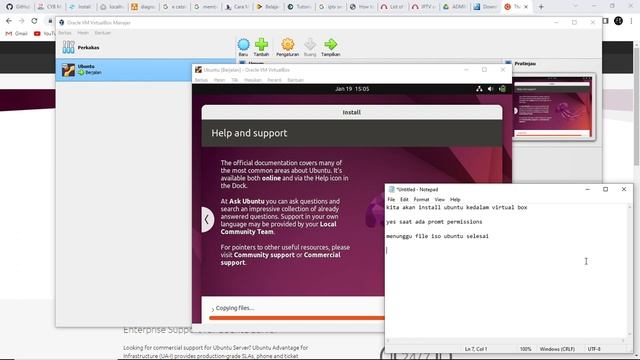Image resolution: width=640 pixels, height=360 pixels.
Task: Open the Berkas menu in VirtualBox Manager
Action: 64,33
